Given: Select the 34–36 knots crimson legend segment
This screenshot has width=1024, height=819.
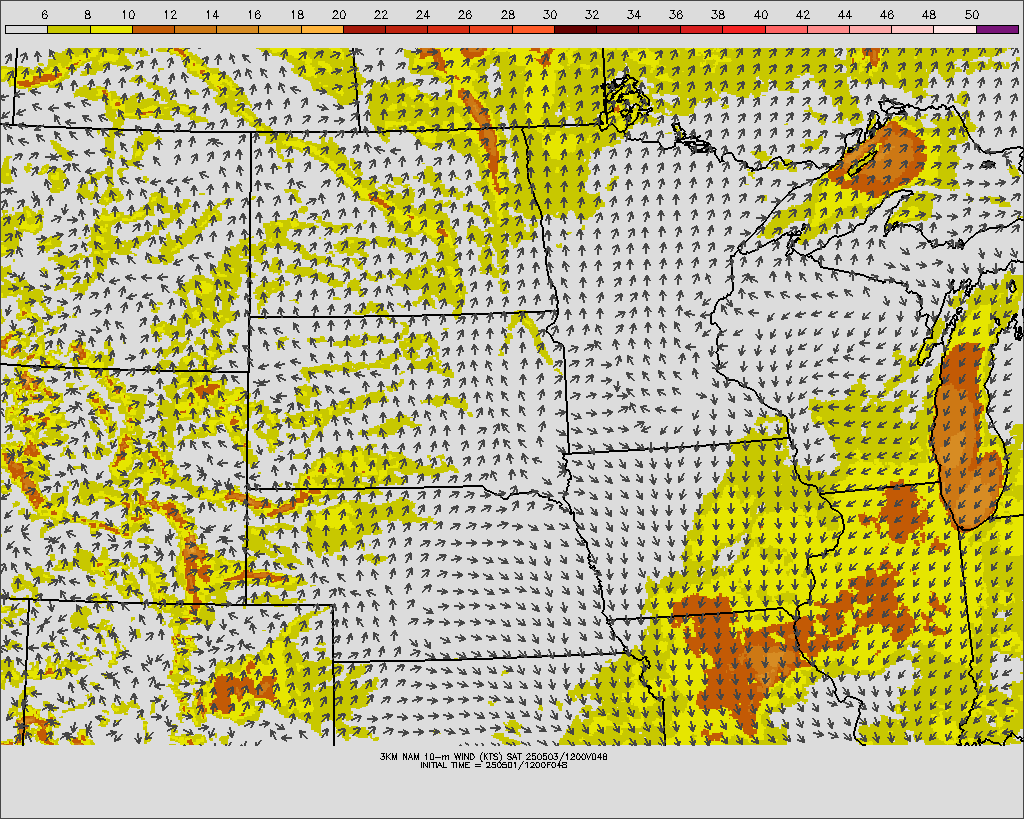Looking at the screenshot, I should coord(660,29).
